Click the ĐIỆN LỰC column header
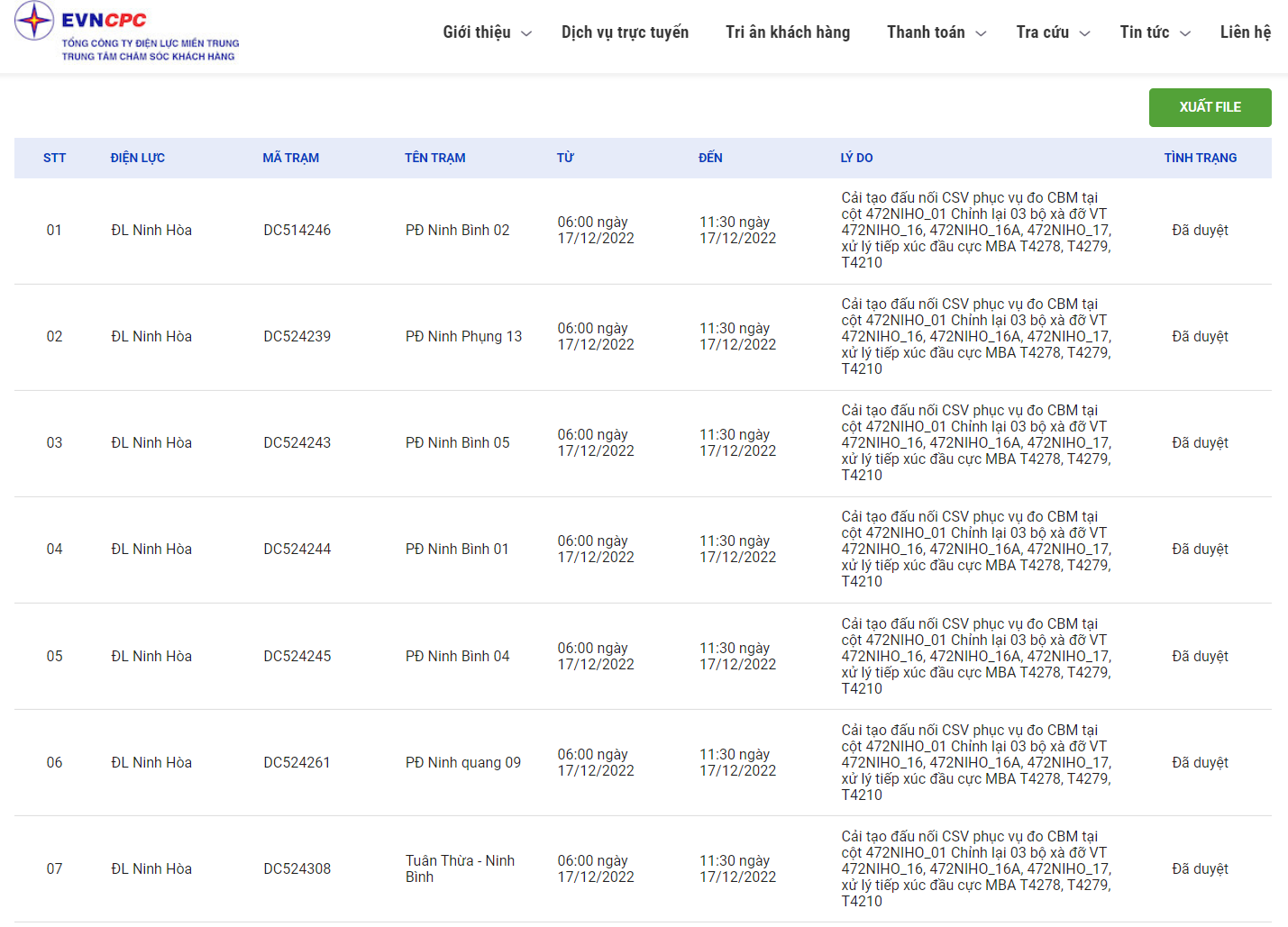Screen dimensions: 1288x927 click(137, 158)
